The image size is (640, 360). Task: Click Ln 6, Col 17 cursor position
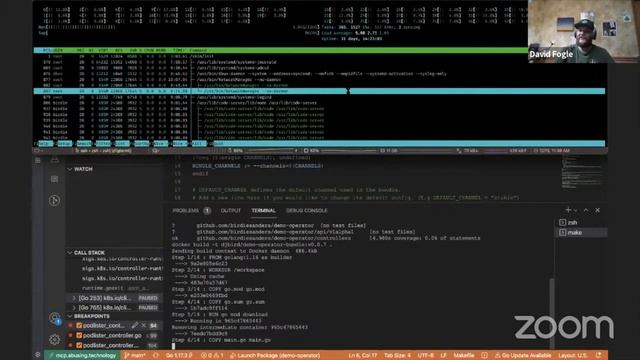363,356
